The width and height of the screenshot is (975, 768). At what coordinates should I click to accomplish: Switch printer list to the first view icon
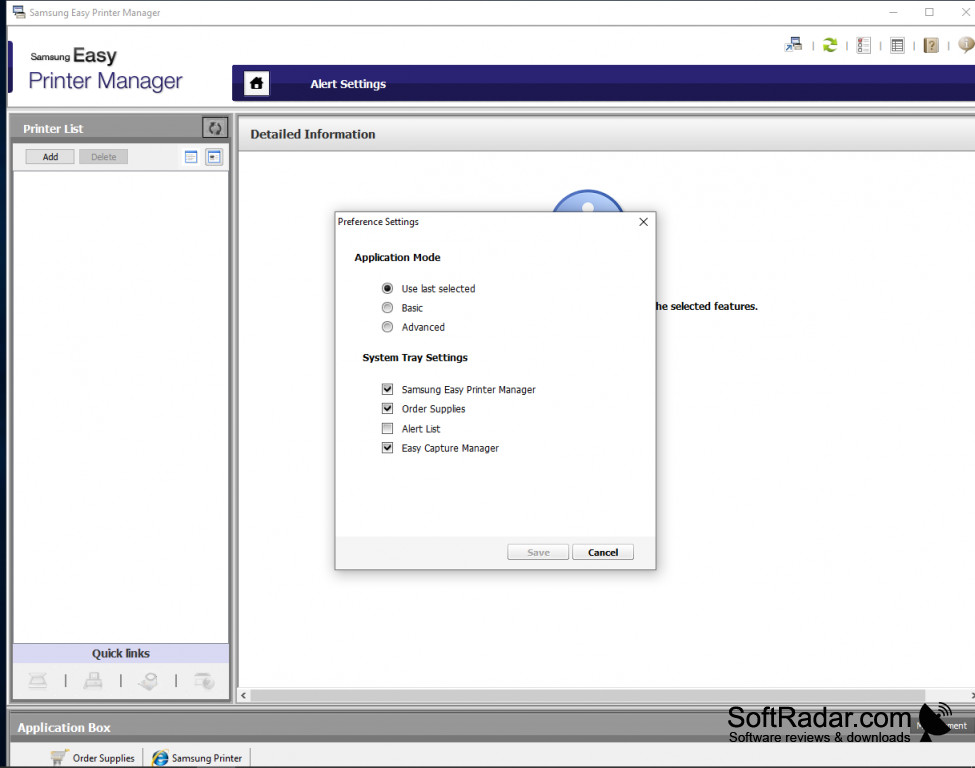(x=191, y=157)
